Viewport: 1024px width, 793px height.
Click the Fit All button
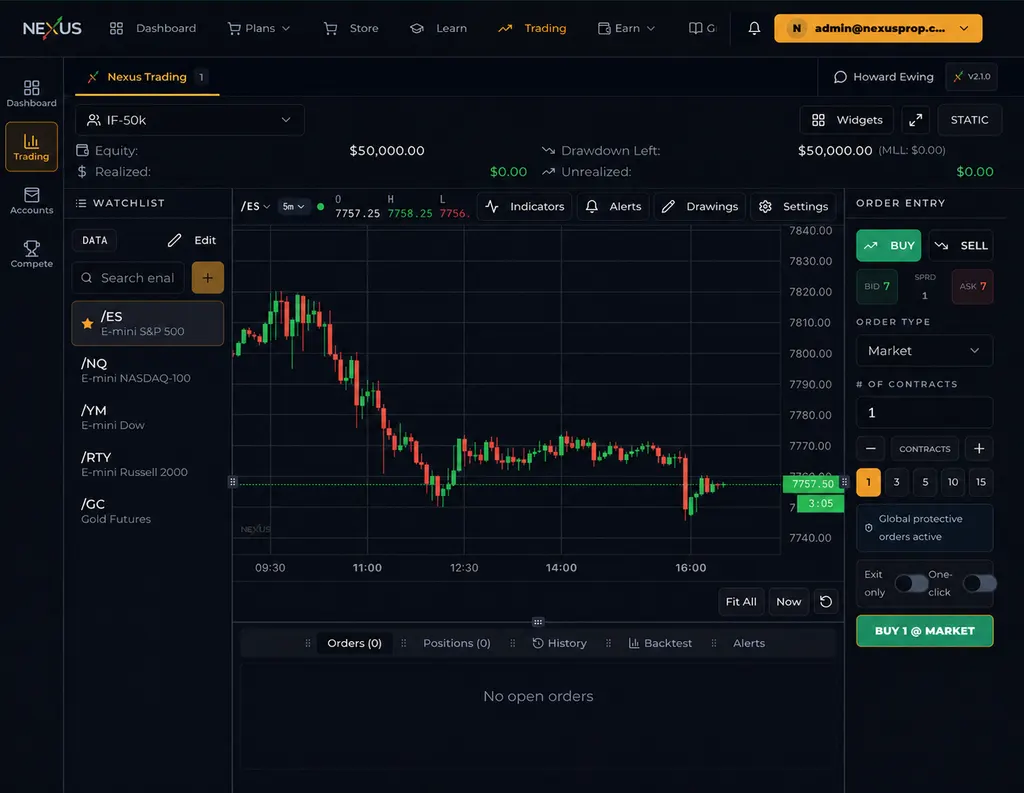pos(741,602)
